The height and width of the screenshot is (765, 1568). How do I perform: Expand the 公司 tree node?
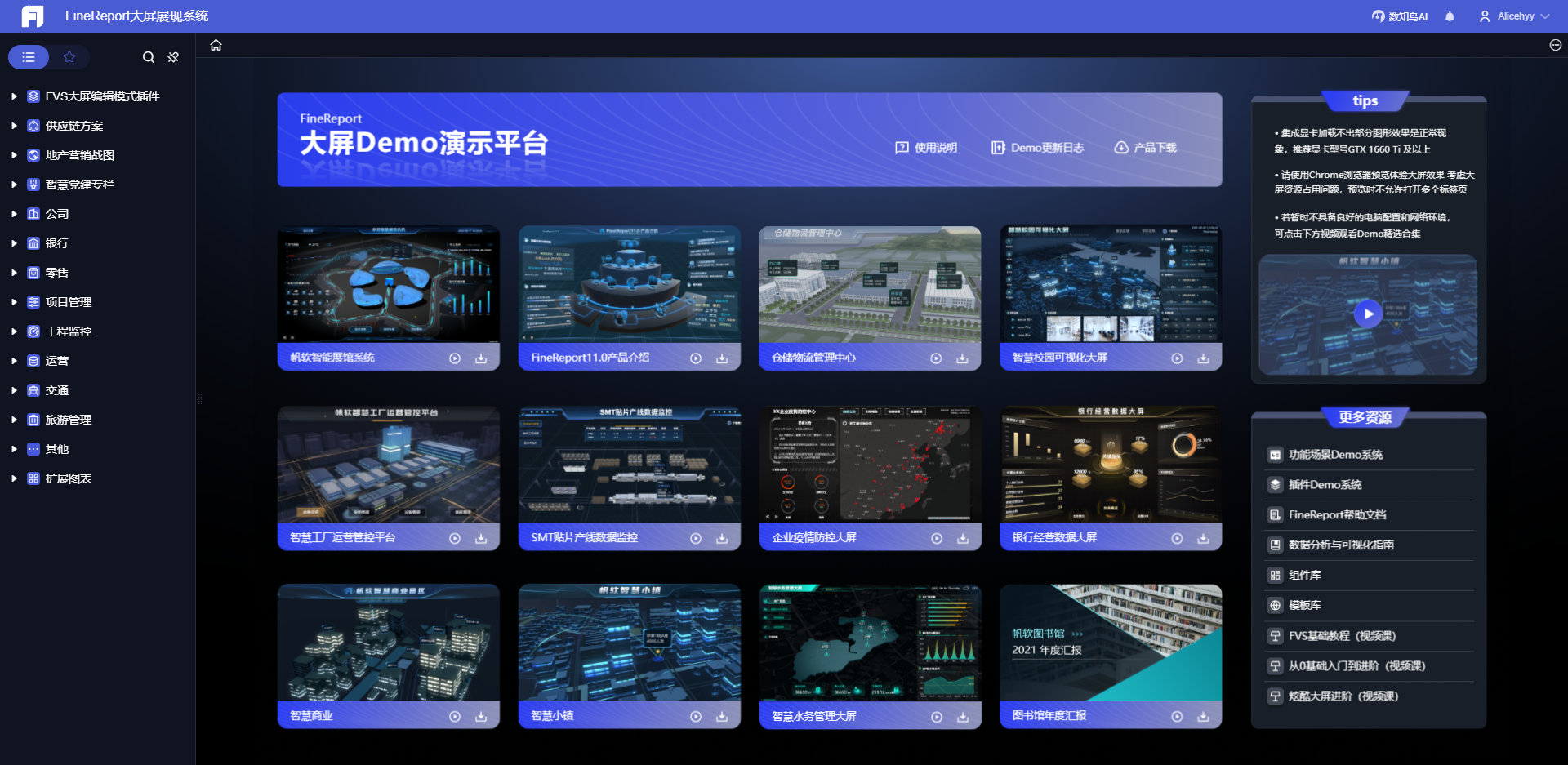click(14, 214)
